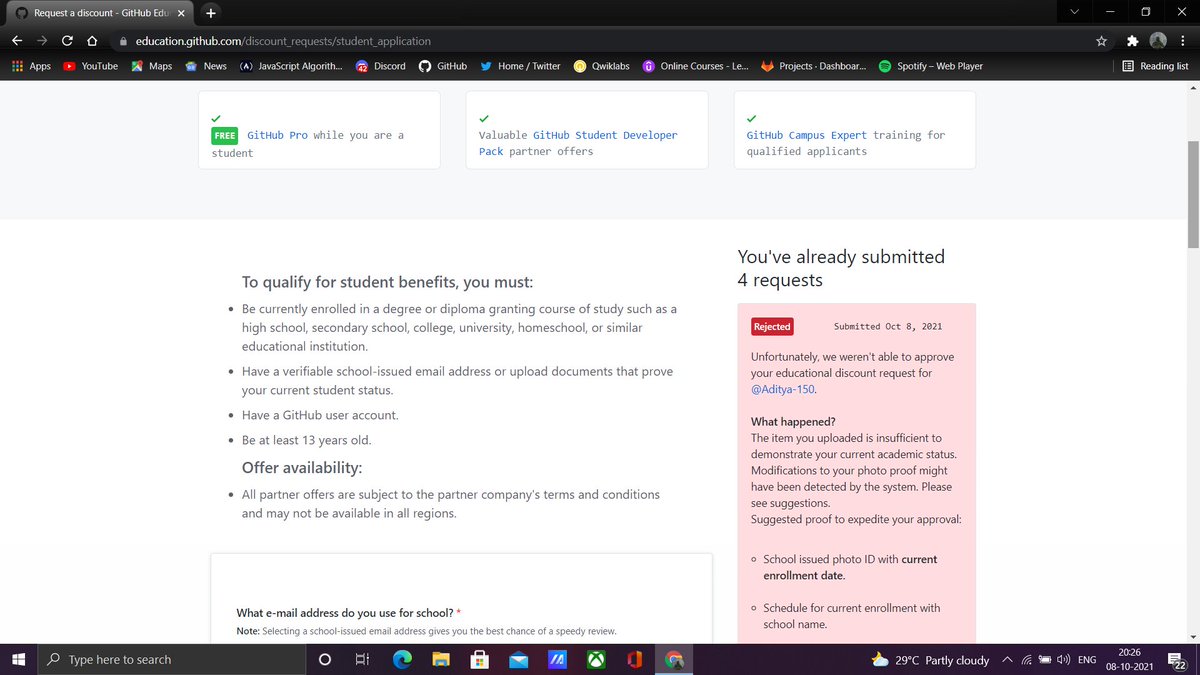Open Office app from the taskbar
The width and height of the screenshot is (1200, 675).
point(634,659)
